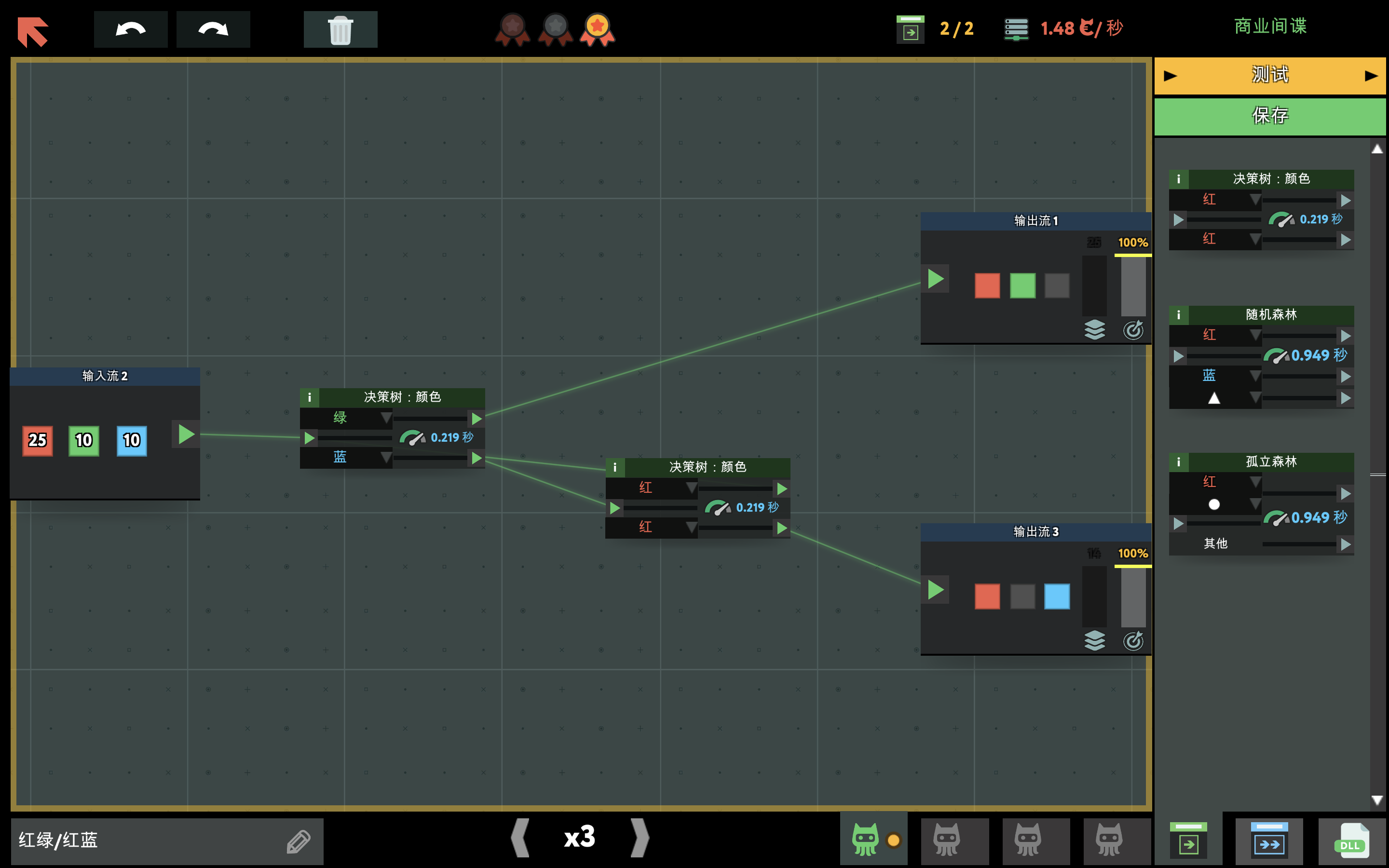The height and width of the screenshot is (868, 1389).
Task: Select the second gray cat slot
Action: (x=1027, y=840)
